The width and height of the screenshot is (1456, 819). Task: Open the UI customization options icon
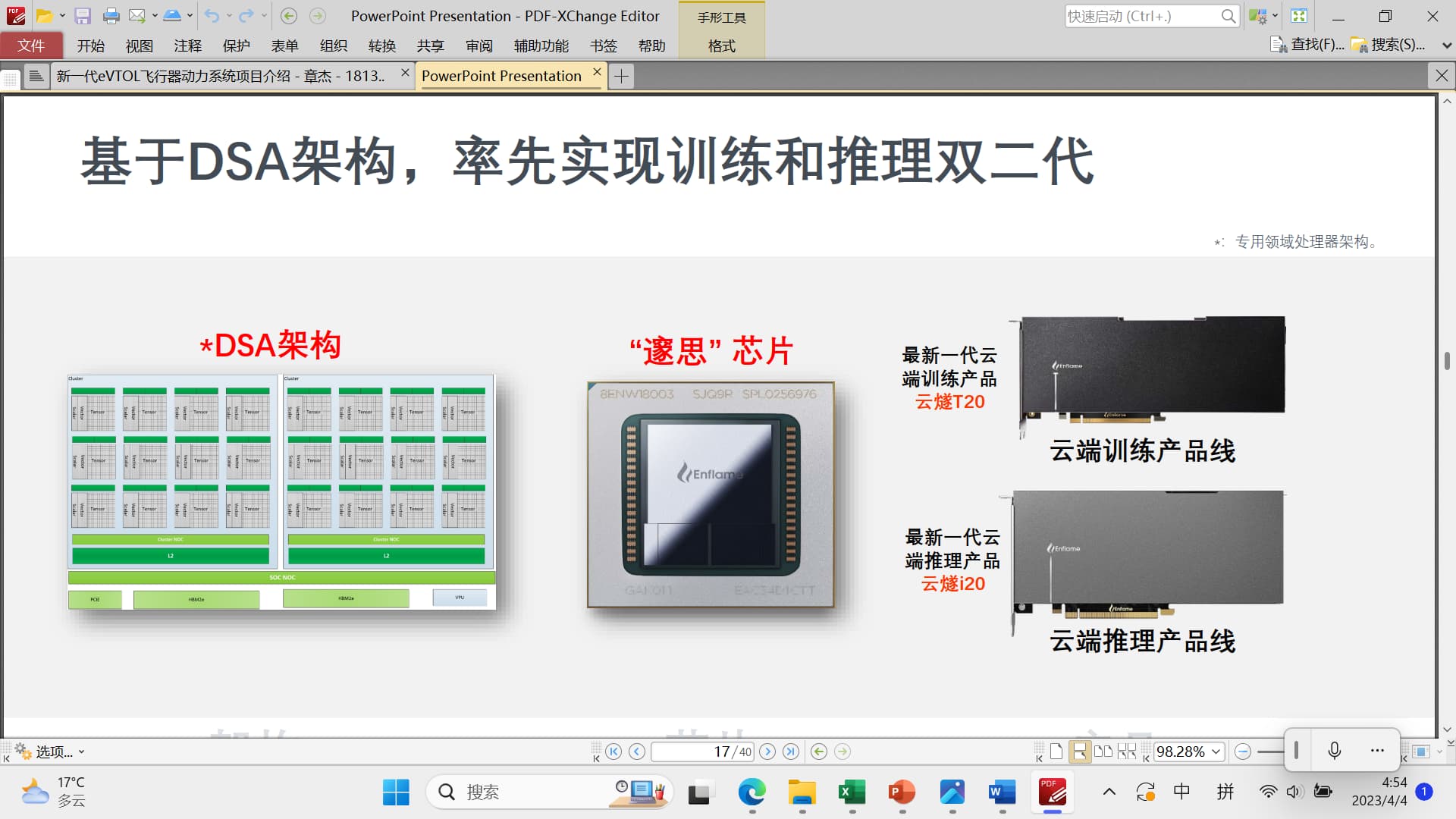[x=1257, y=16]
